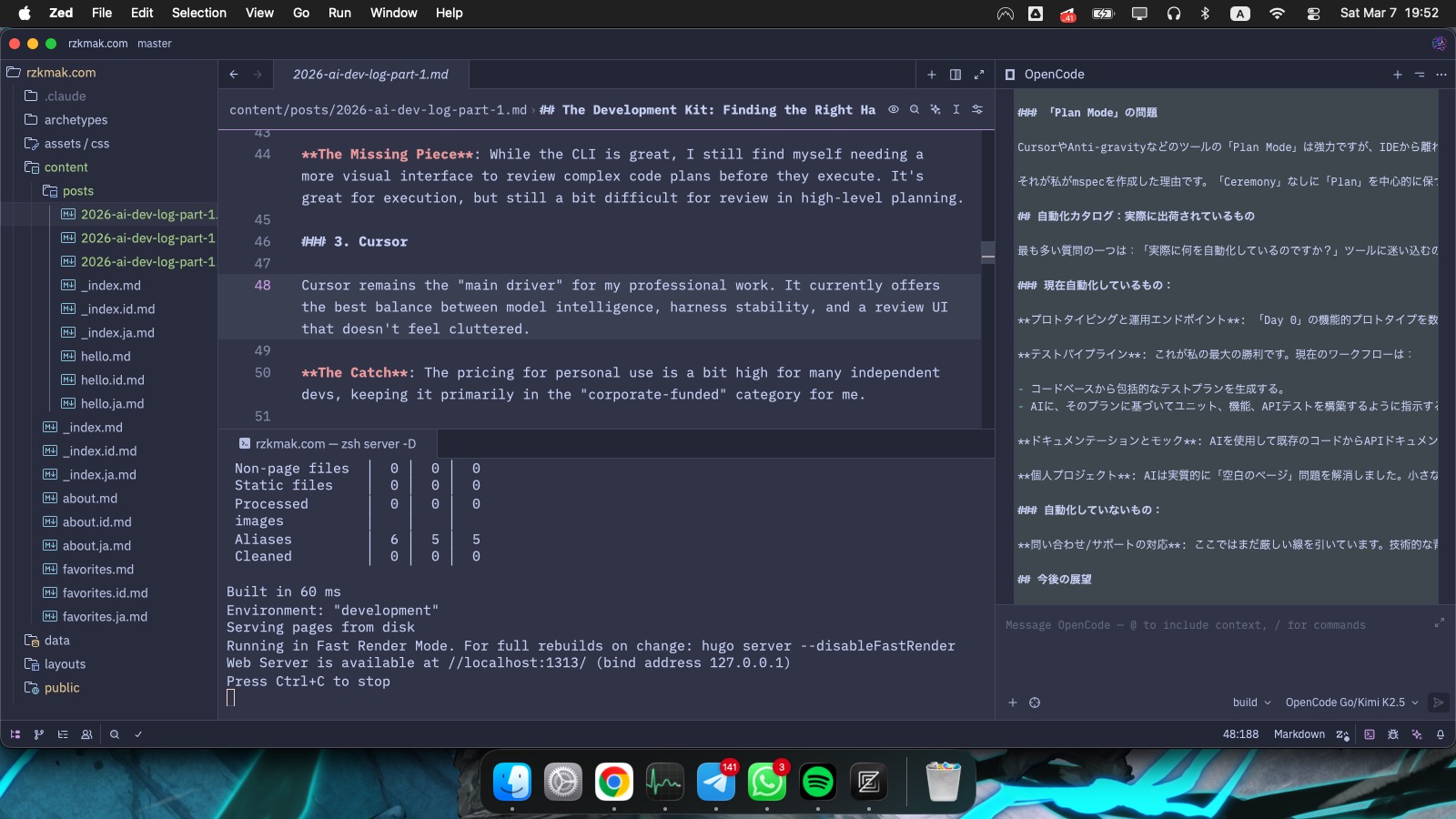
Task: Send the OpenCode message with the arrow button
Action: (x=1438, y=702)
